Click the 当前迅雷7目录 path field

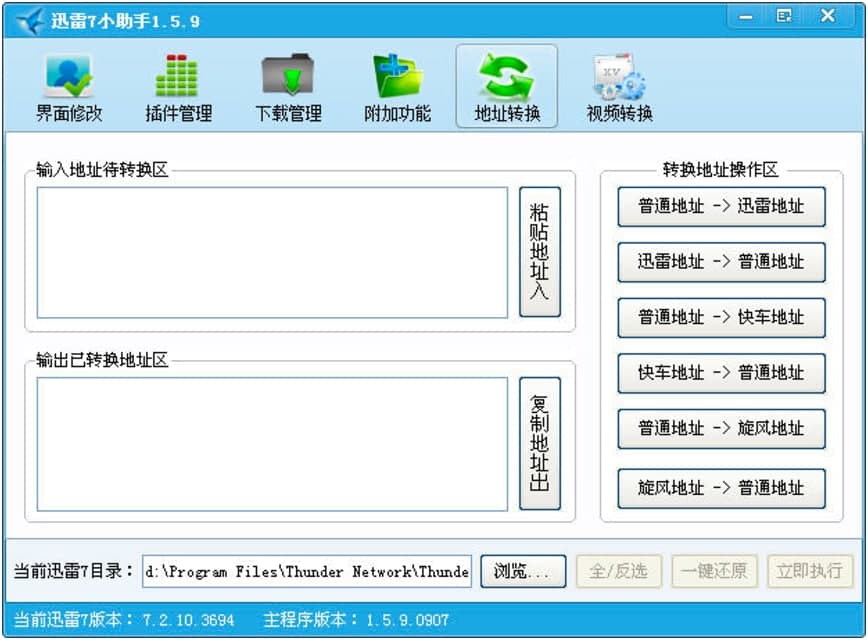click(x=307, y=571)
